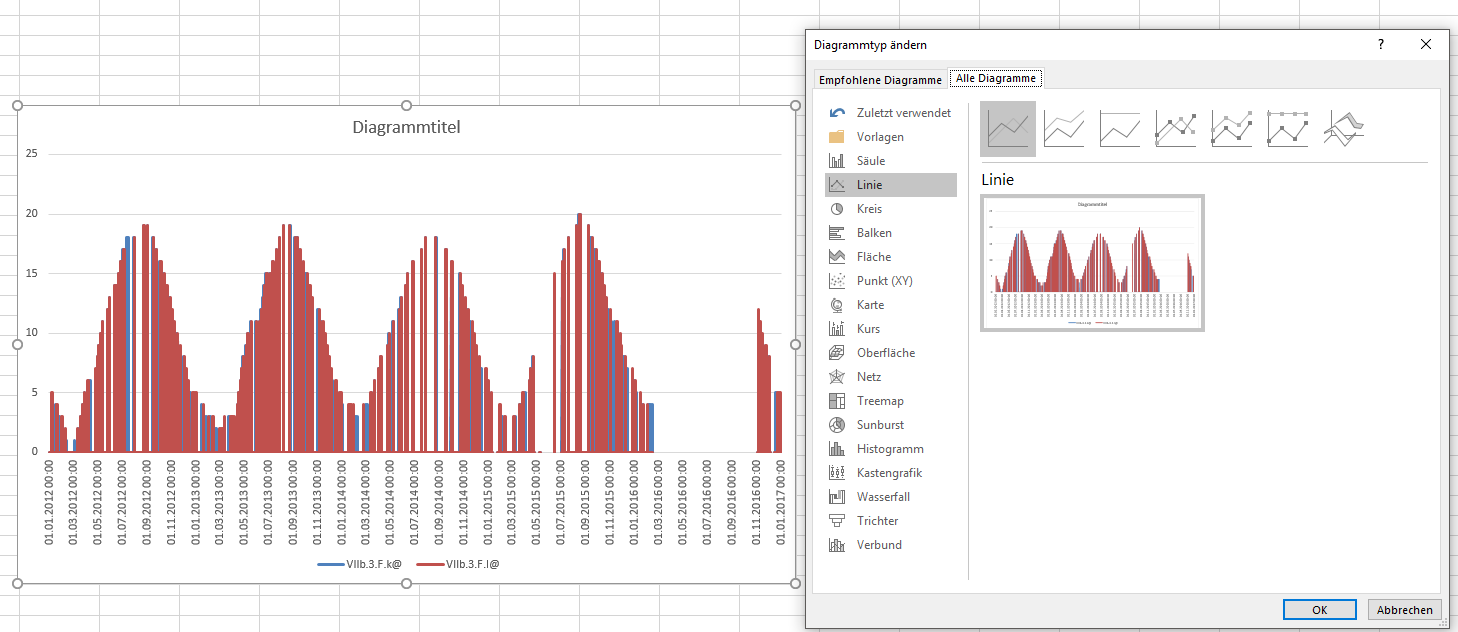Click the value axis label 10
1458x632 pixels.
pyautogui.click(x=31, y=333)
